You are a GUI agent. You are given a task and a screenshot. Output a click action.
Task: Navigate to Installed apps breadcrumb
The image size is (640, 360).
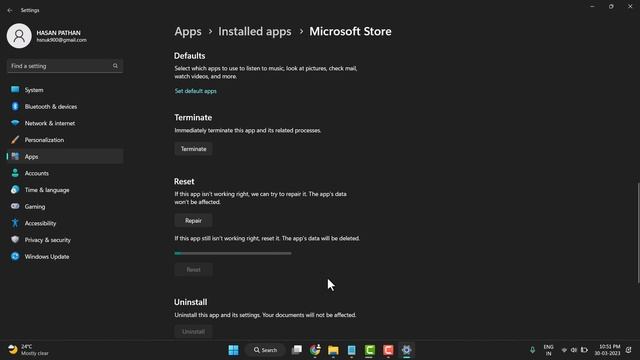255,31
